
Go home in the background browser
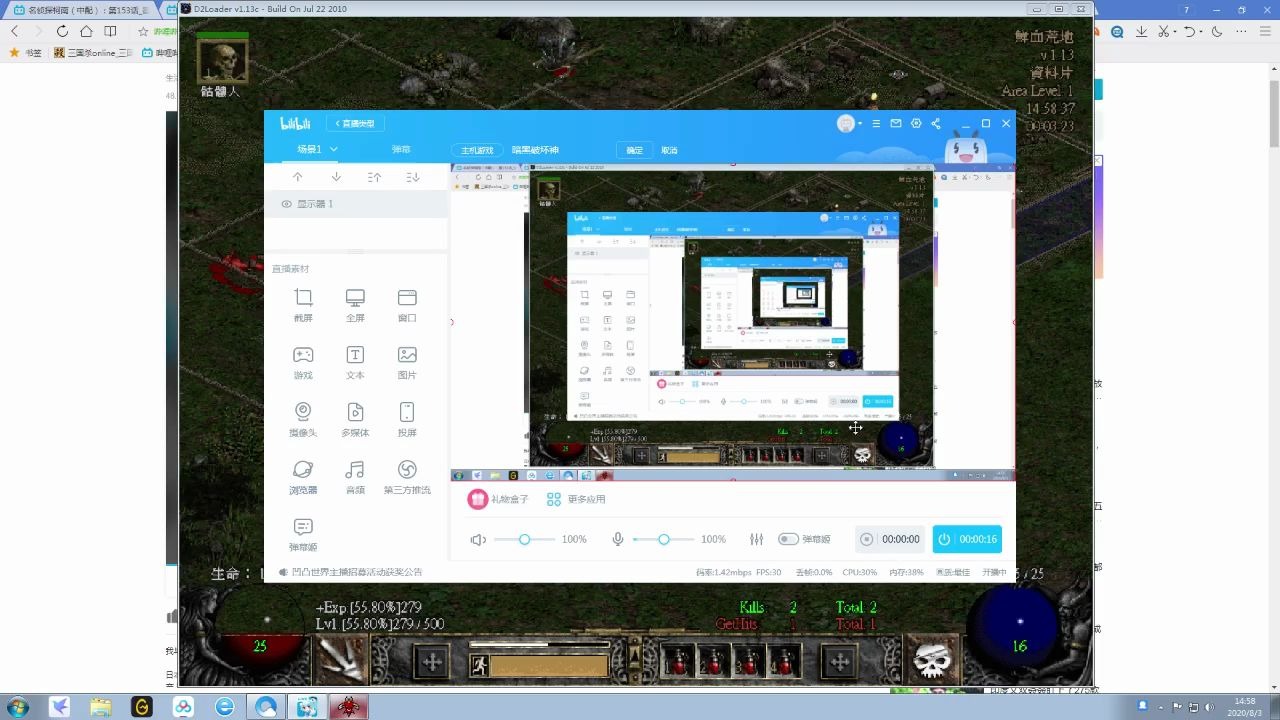(86, 31)
